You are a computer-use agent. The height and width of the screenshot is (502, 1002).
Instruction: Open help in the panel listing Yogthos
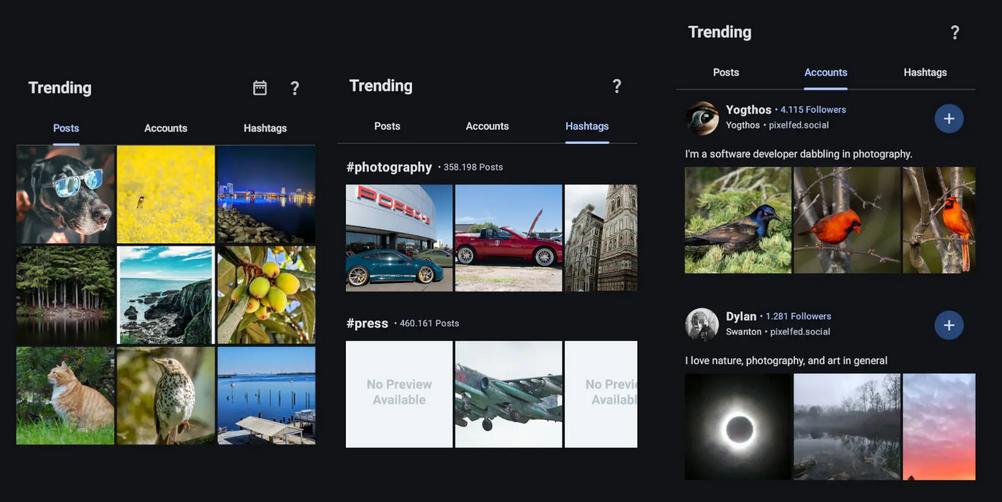pyautogui.click(x=954, y=33)
